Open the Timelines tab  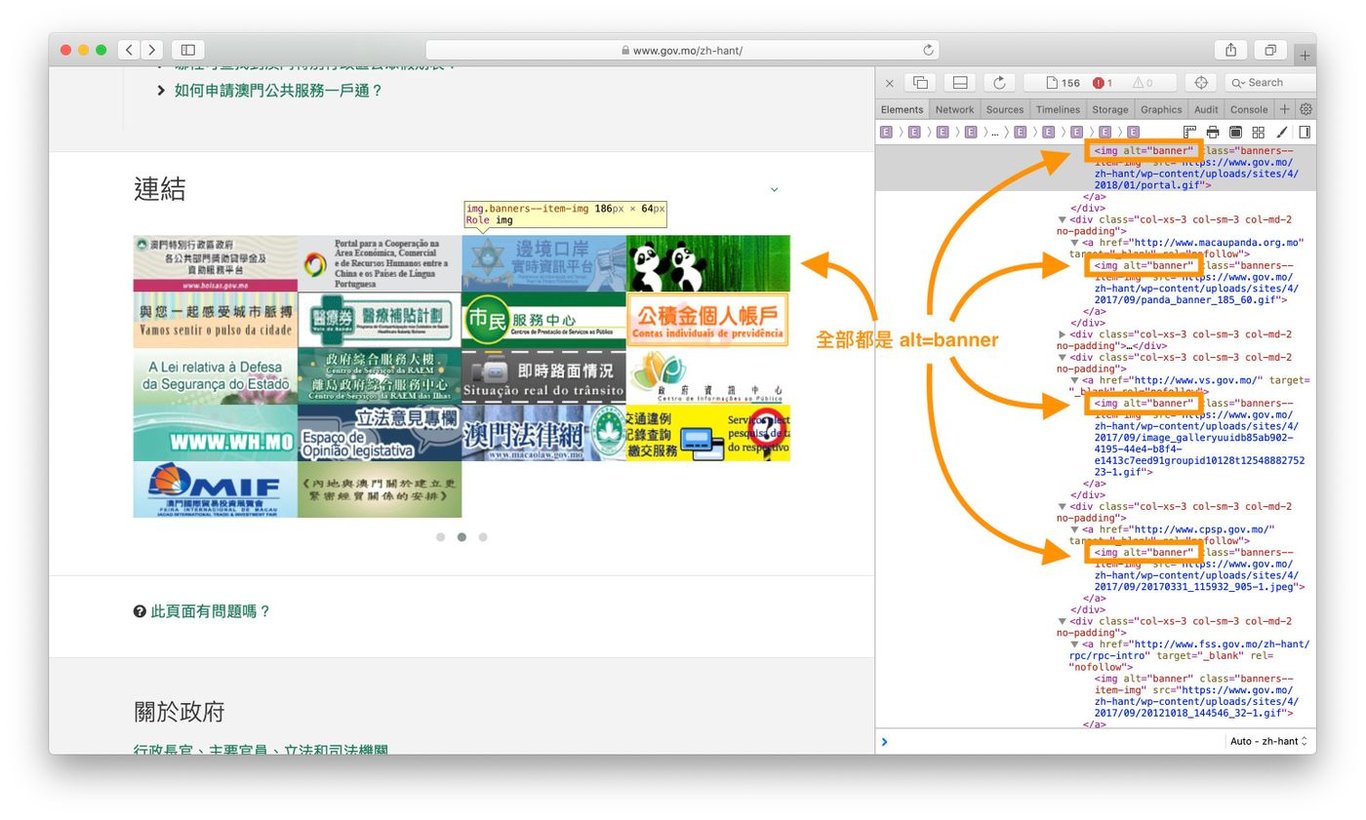(1058, 110)
